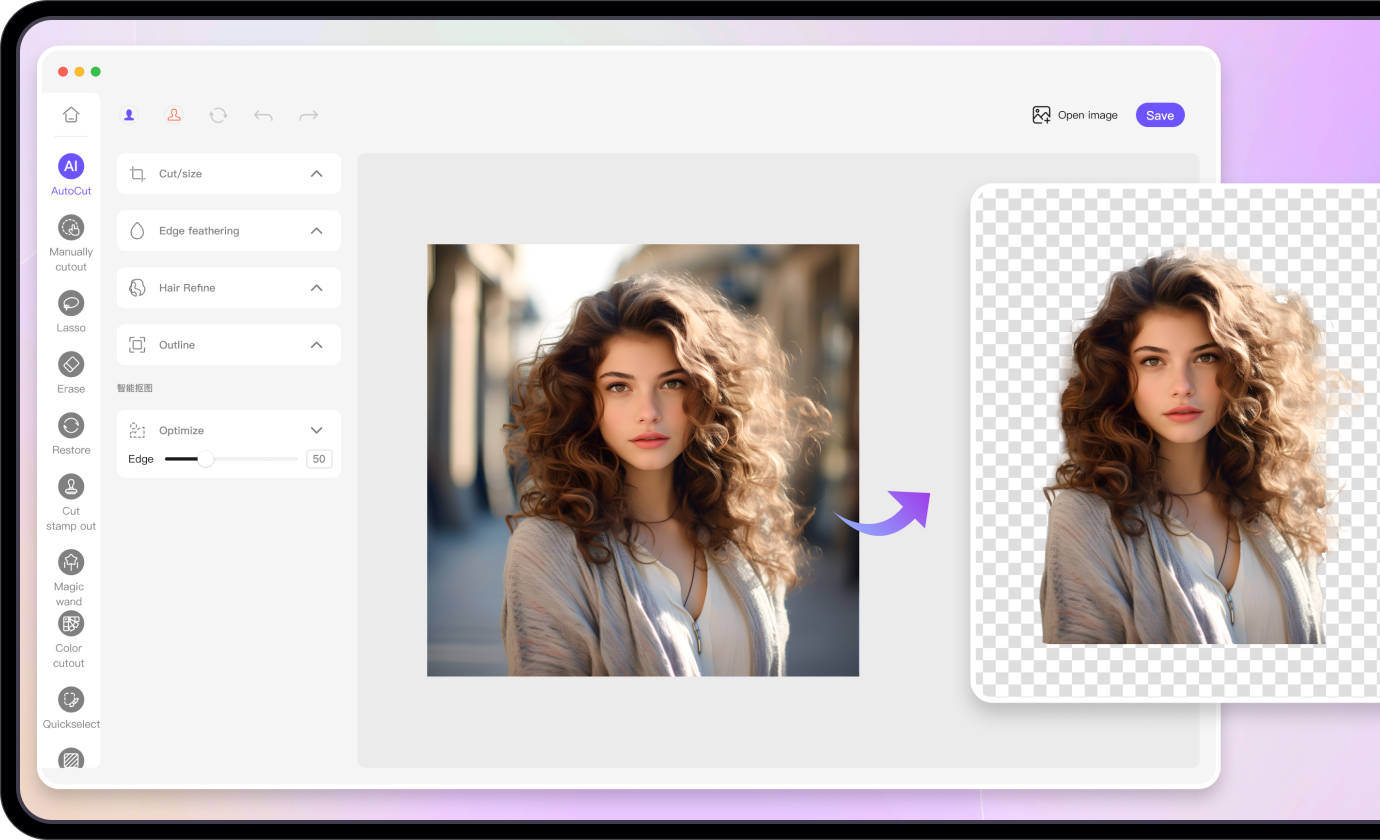1380x840 pixels.
Task: Click the Edge slider track
Action: click(x=250, y=459)
